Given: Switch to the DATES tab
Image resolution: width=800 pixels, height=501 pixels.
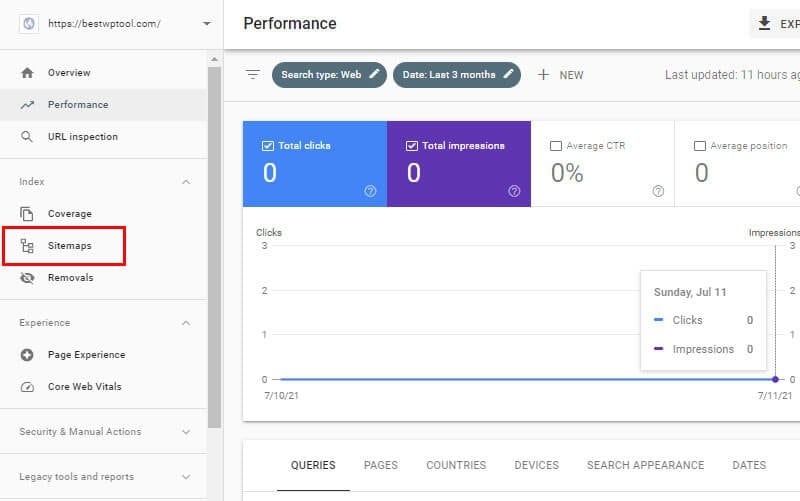Looking at the screenshot, I should click(749, 466).
